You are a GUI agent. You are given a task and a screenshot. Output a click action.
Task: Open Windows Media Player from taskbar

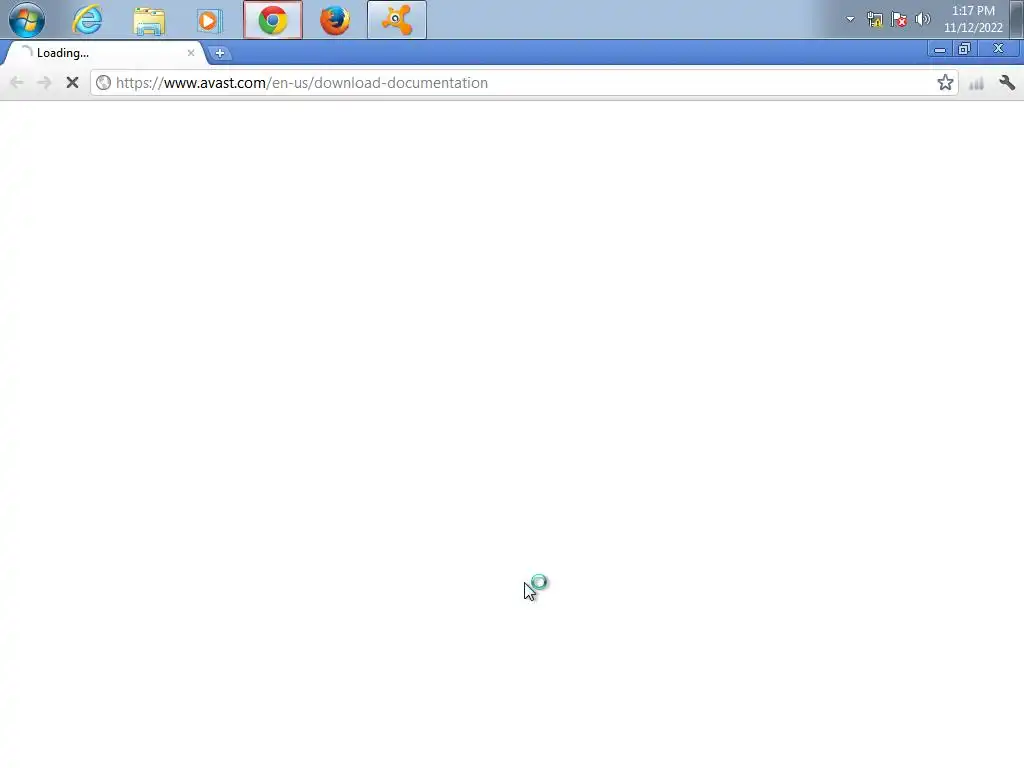pyautogui.click(x=209, y=21)
